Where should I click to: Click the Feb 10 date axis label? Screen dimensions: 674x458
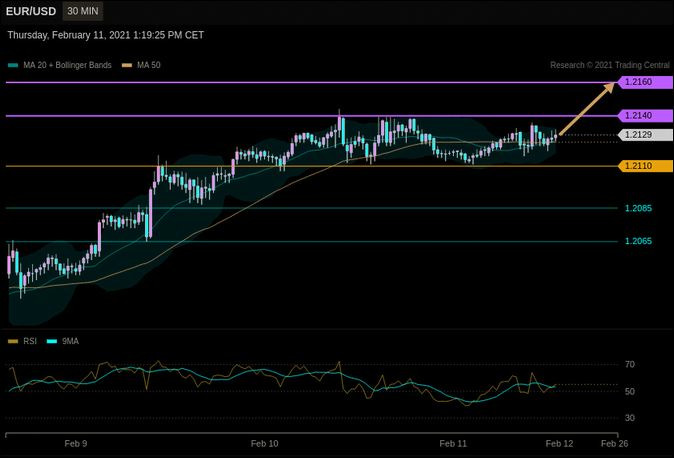(x=264, y=443)
